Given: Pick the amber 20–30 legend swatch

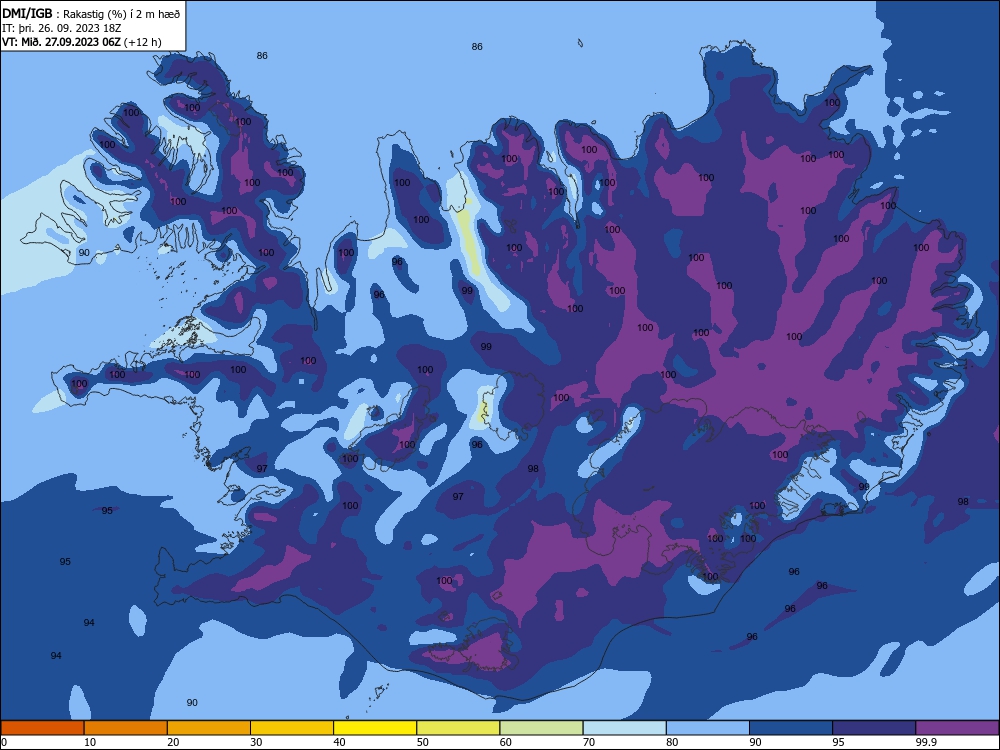Looking at the screenshot, I should coord(209,728).
